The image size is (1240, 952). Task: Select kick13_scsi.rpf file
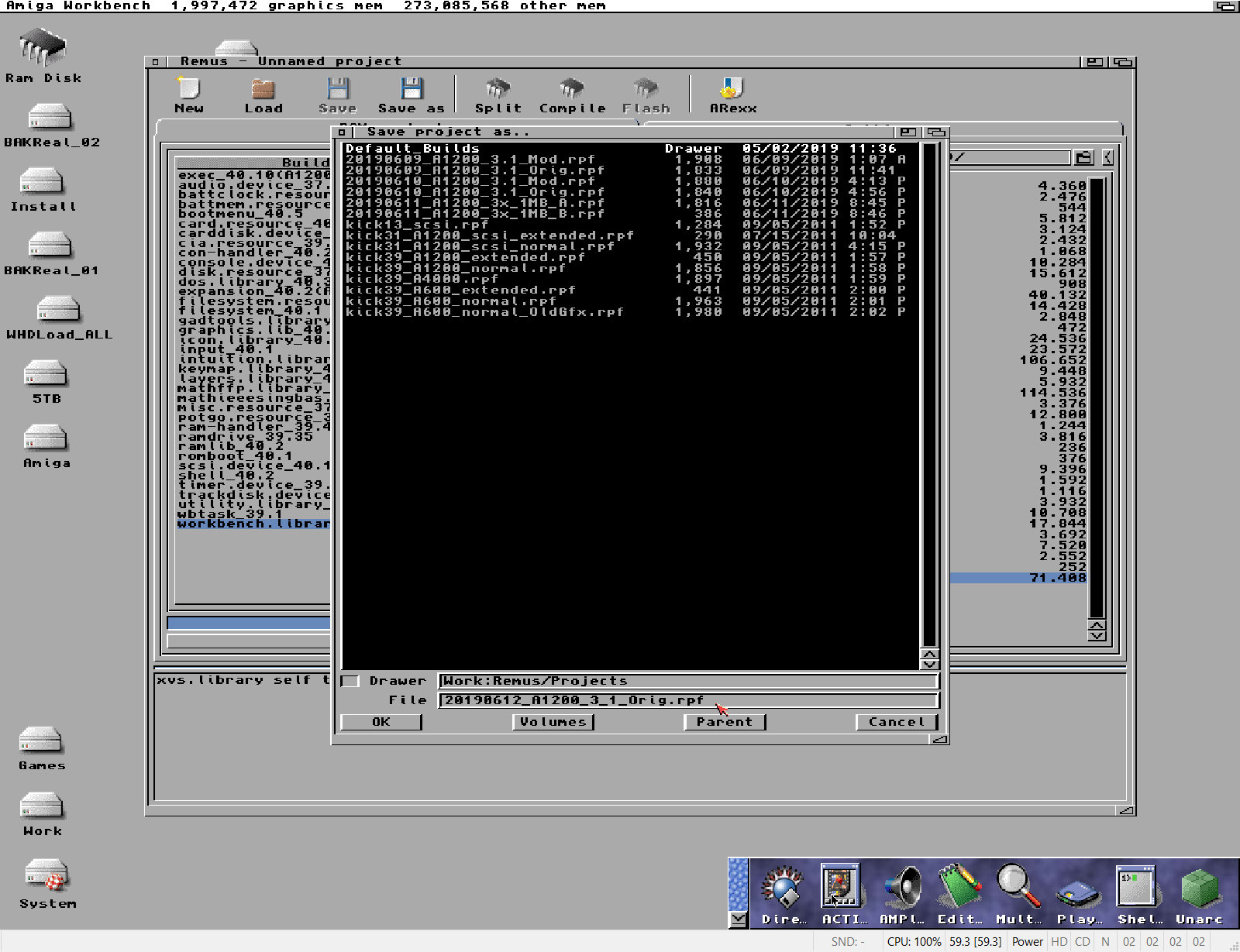[x=629, y=224]
